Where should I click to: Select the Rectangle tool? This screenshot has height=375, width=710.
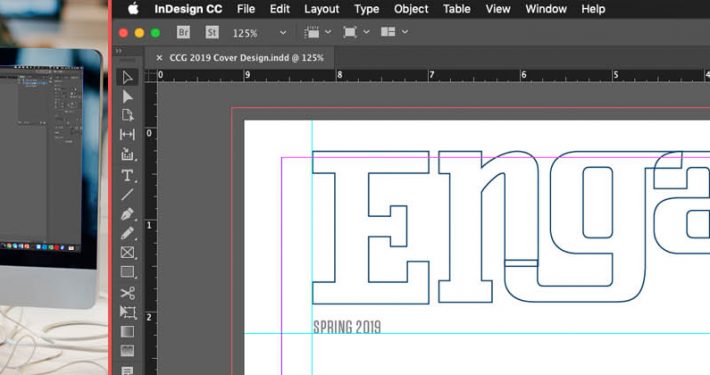pos(127,272)
